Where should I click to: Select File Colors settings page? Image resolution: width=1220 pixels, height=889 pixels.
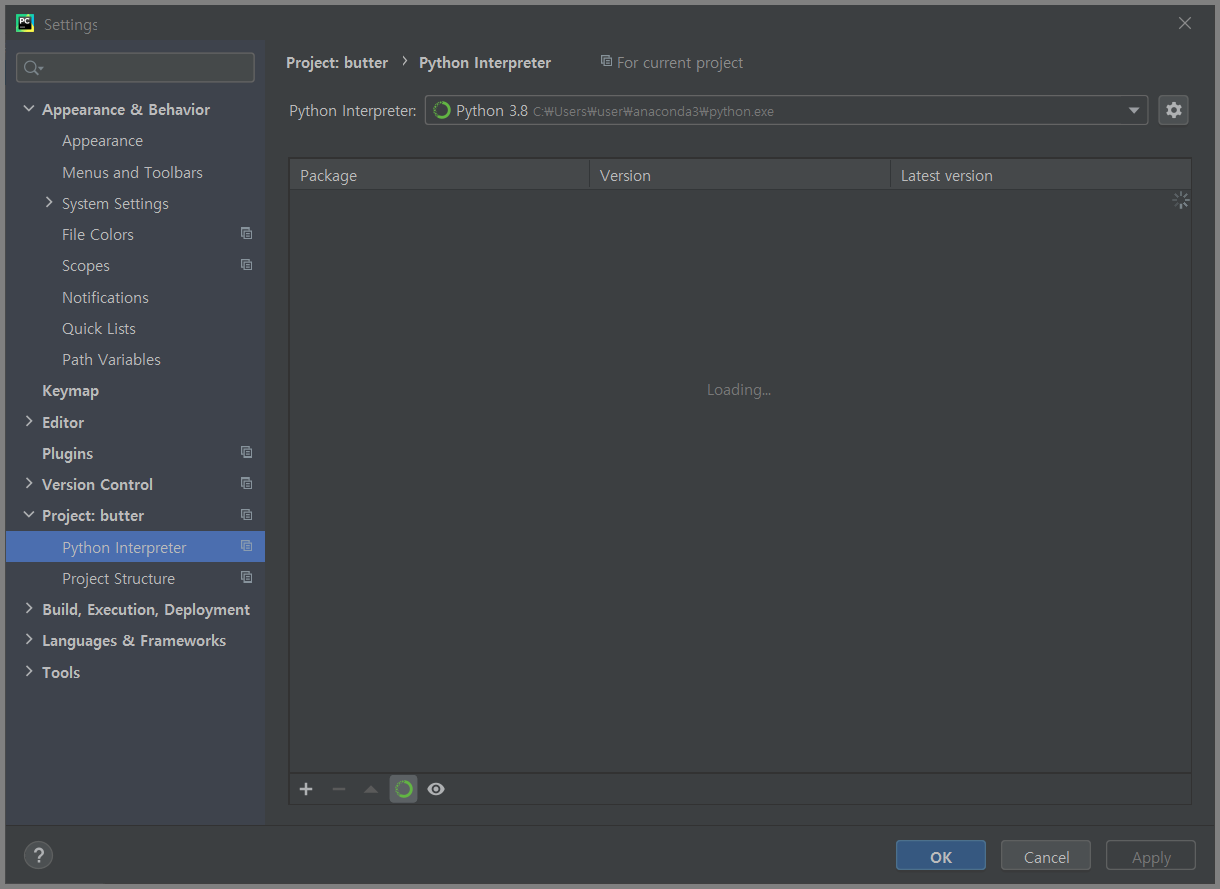[x=98, y=234]
